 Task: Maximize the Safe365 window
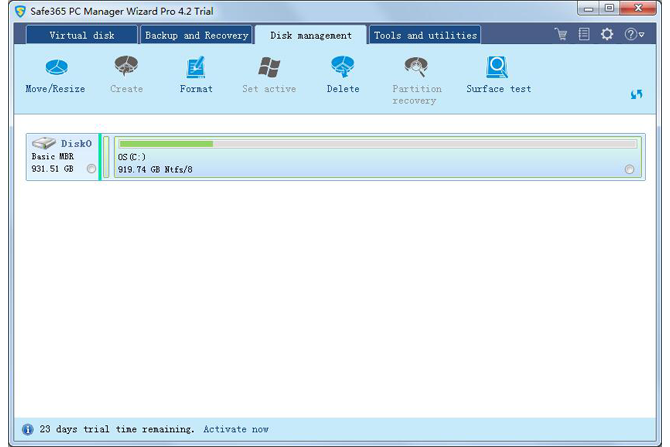click(x=609, y=9)
